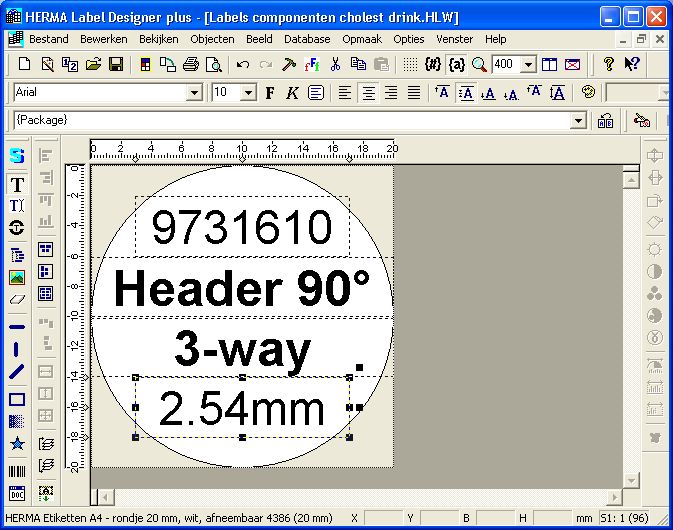Select the Picture insert tool

coord(17,277)
